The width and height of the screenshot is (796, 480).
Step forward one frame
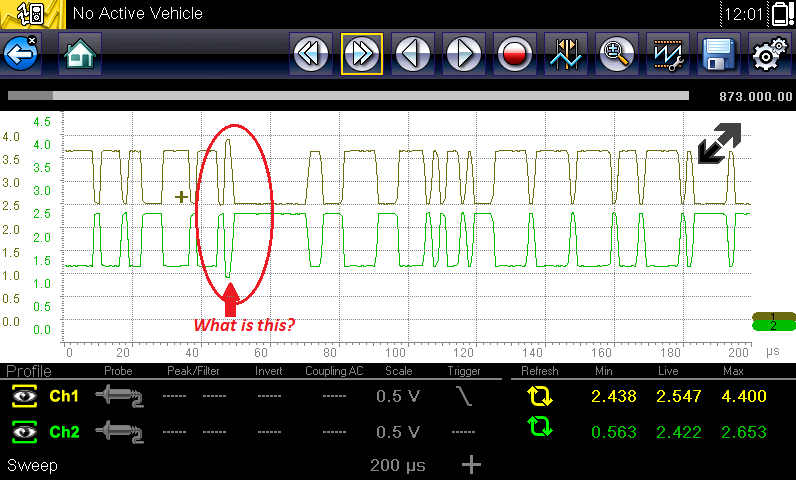pyautogui.click(x=464, y=54)
